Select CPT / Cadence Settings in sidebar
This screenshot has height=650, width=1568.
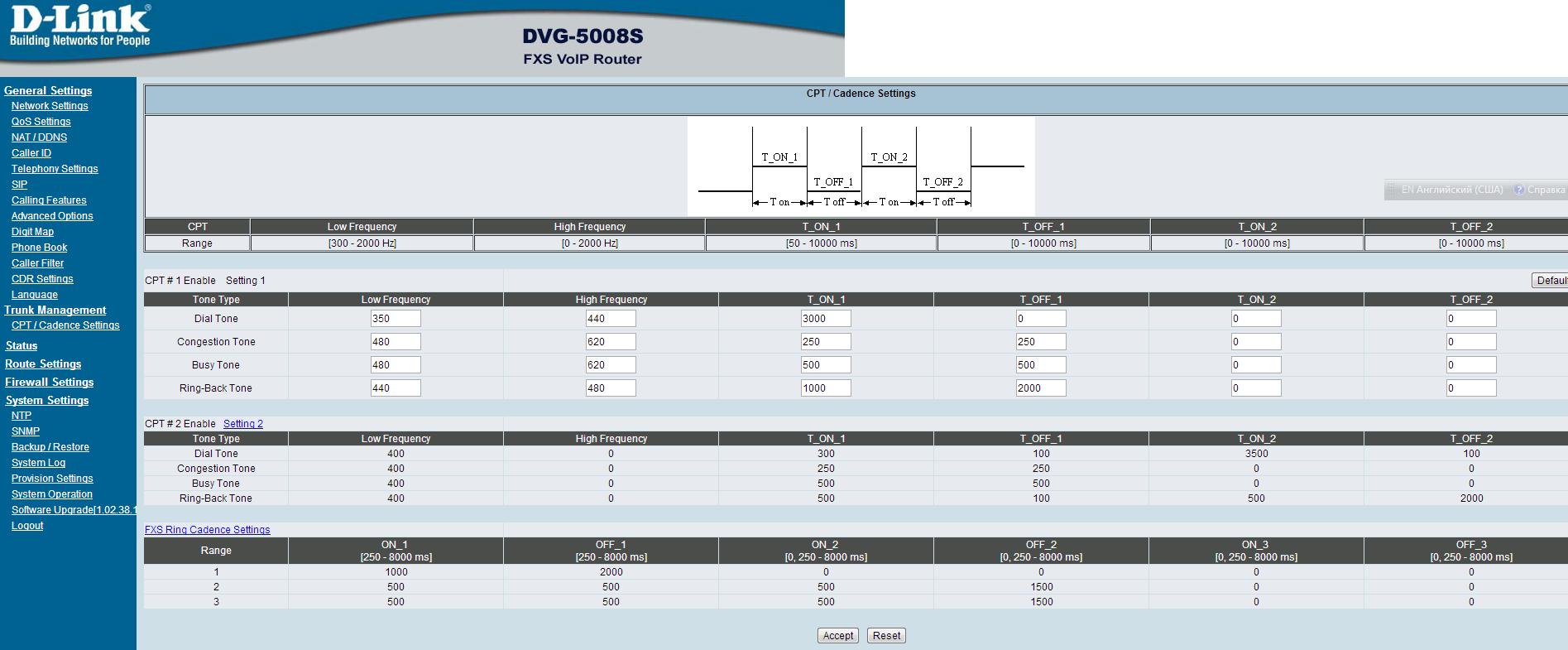point(65,325)
